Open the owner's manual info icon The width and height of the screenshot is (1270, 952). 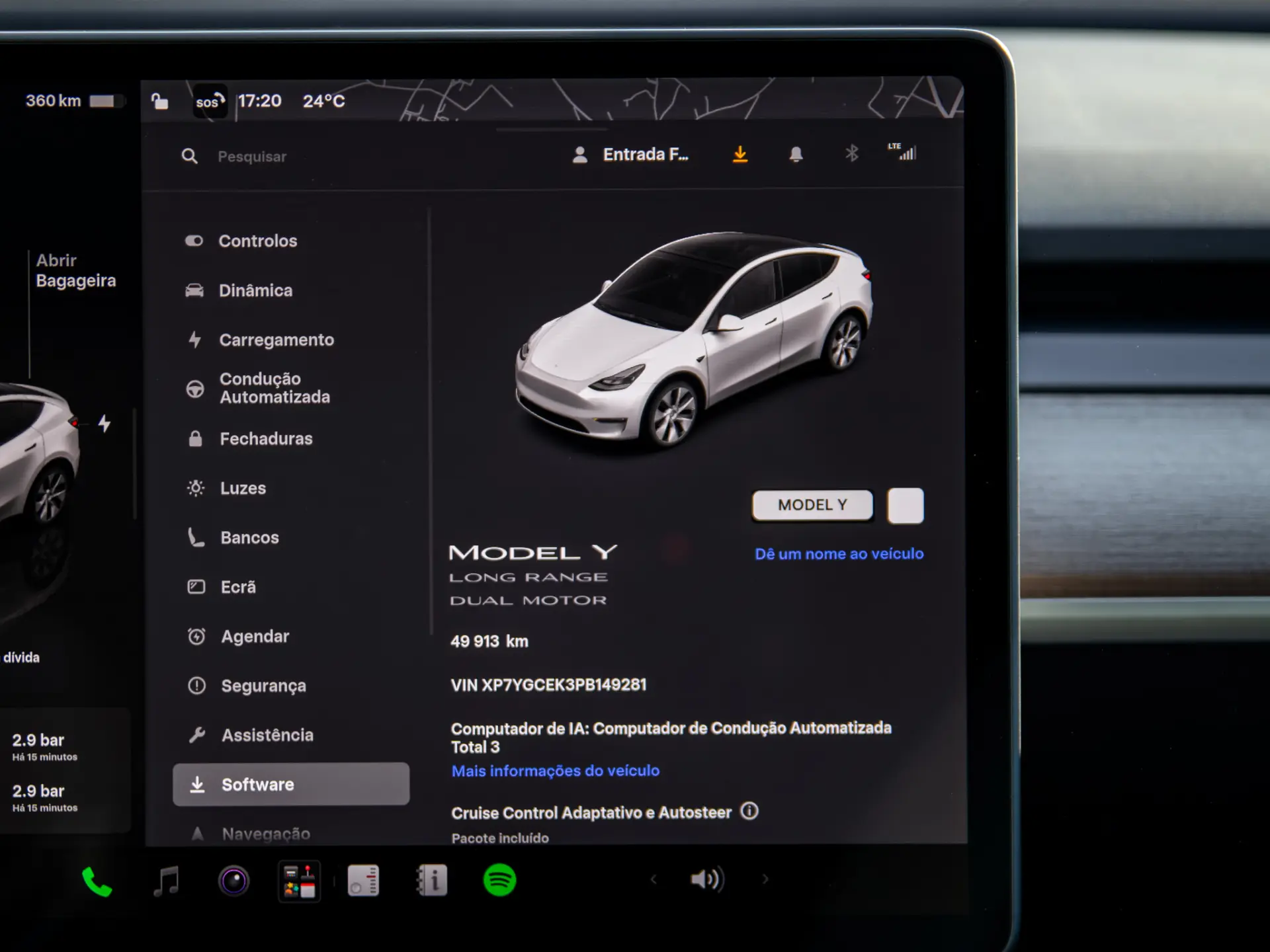coord(432,881)
